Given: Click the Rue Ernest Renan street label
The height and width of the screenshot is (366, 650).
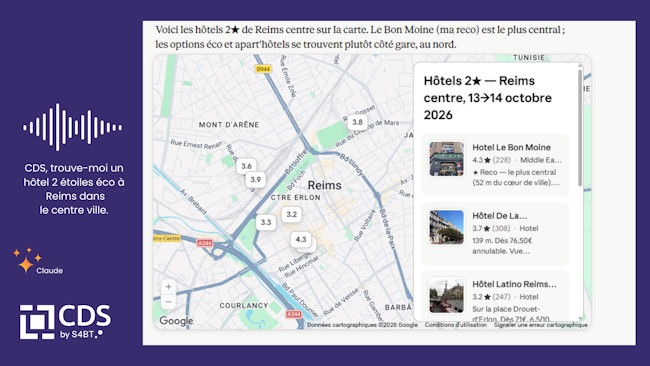Looking at the screenshot, I should pos(196,145).
